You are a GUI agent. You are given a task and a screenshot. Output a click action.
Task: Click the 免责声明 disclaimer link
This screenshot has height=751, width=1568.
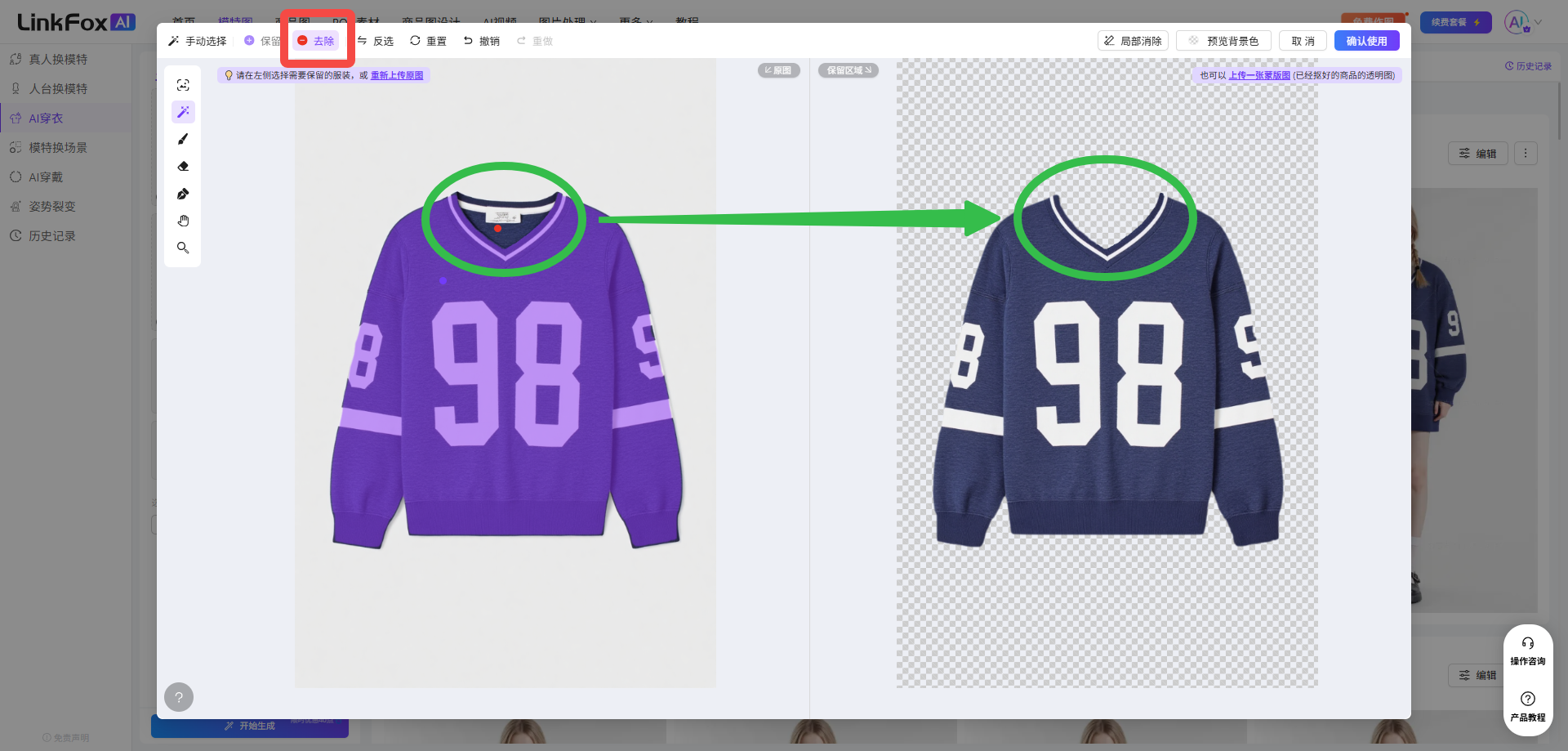coord(65,737)
